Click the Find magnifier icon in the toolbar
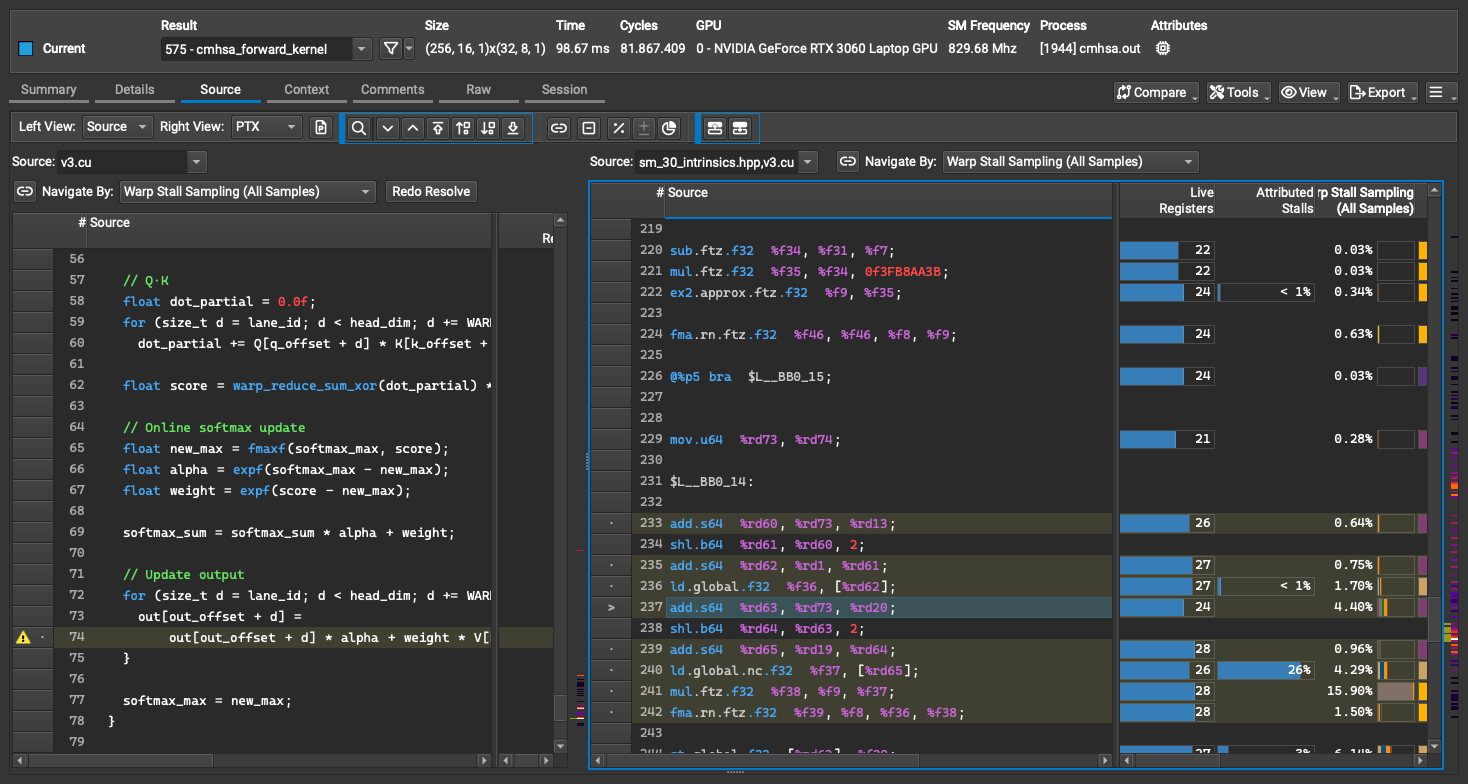The height and width of the screenshot is (784, 1468). 359,128
